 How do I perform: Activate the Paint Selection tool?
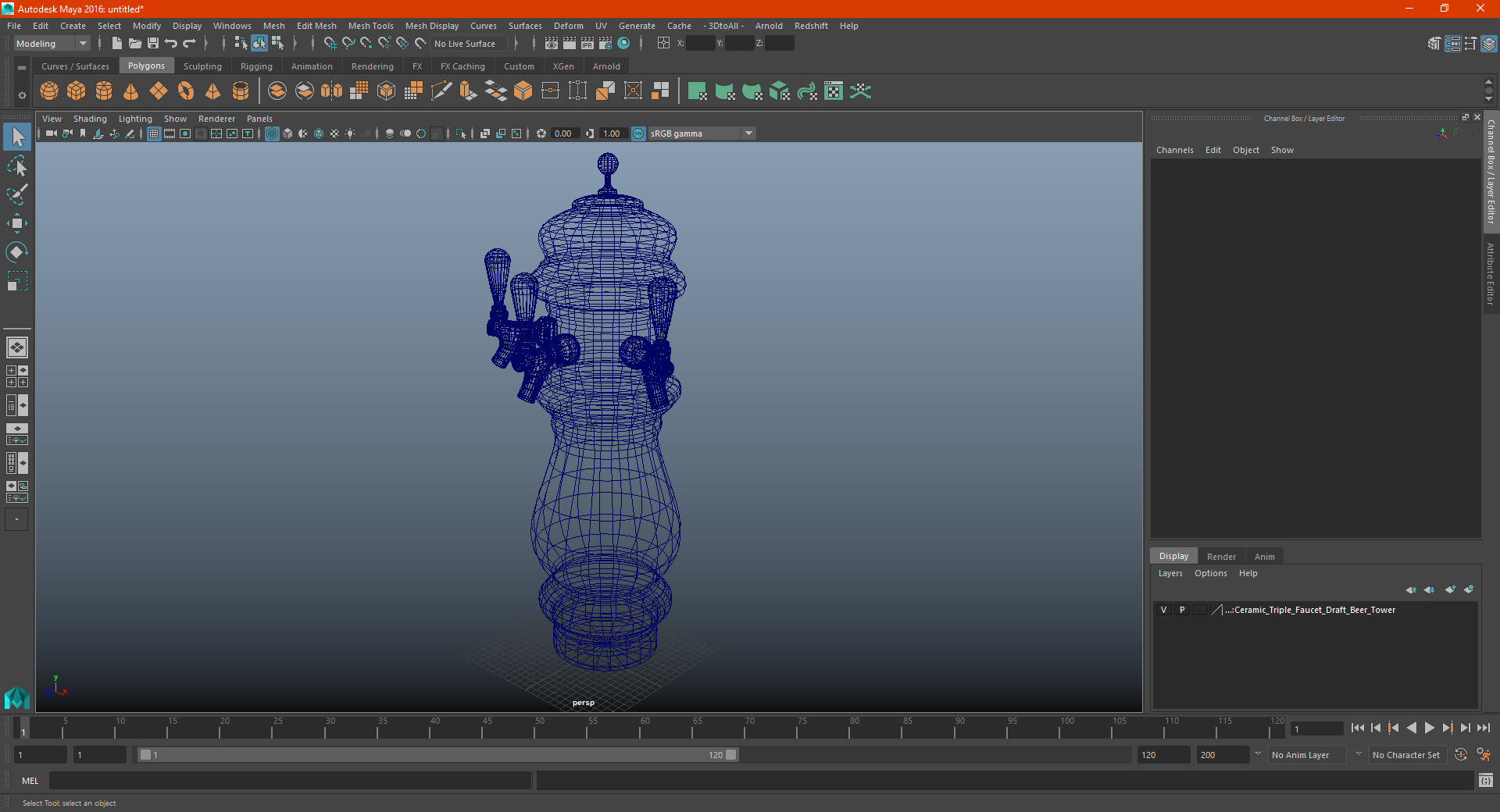[x=17, y=194]
